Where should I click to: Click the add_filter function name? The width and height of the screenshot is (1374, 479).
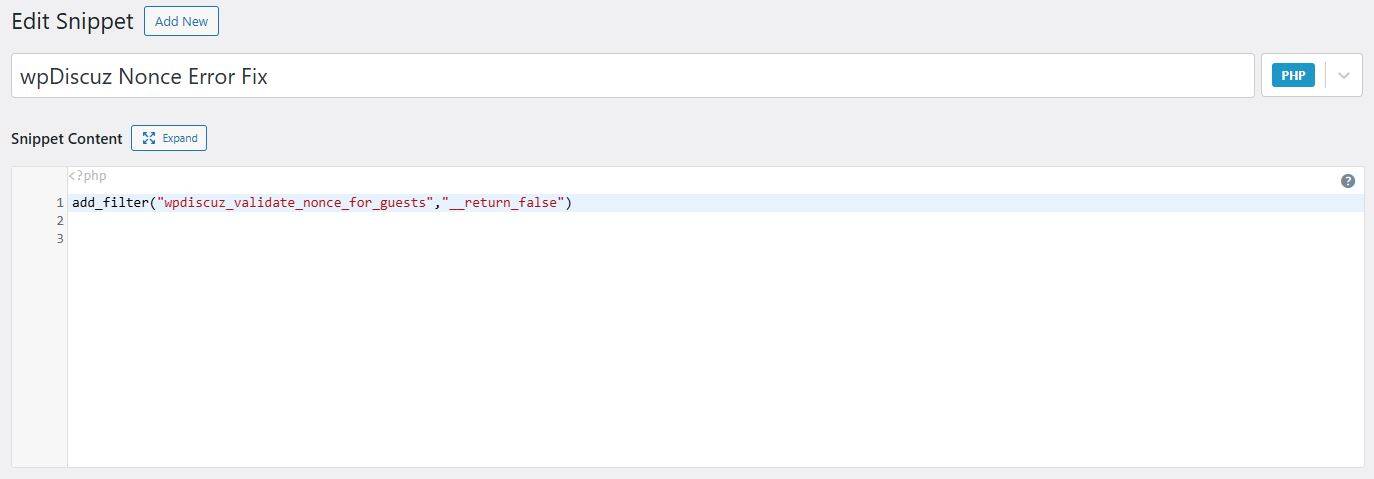110,203
